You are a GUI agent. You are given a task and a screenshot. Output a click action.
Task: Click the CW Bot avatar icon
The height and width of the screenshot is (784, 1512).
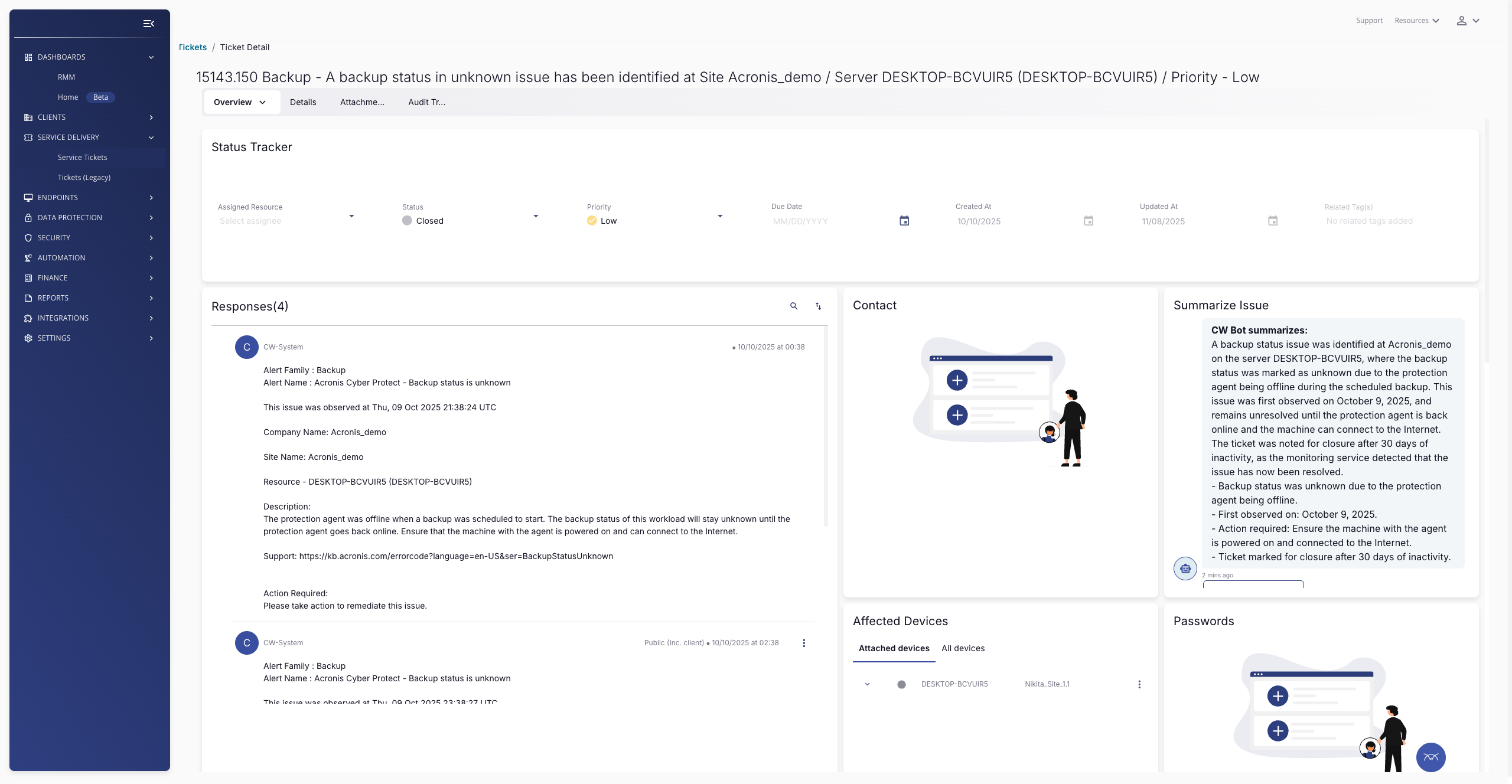coord(1185,569)
